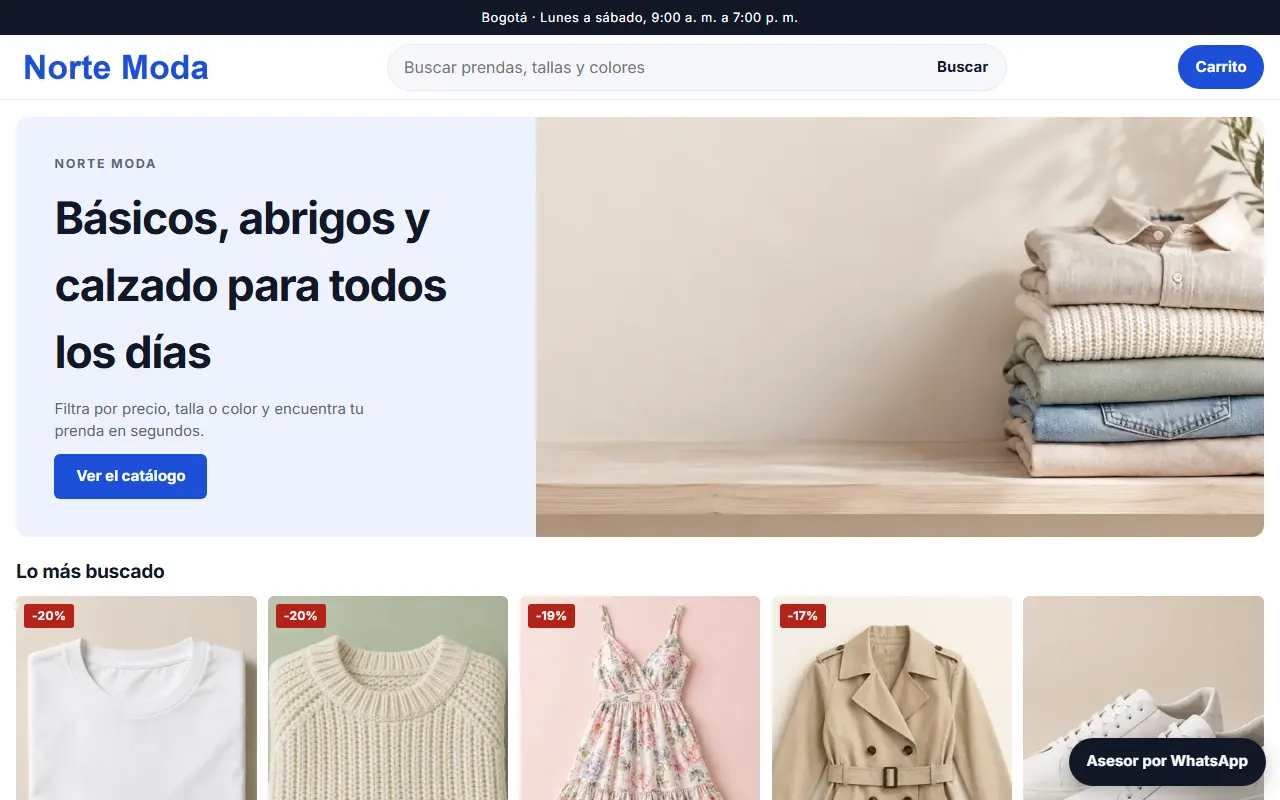Click the 'Lo más buscado' heading
This screenshot has width=1280, height=800.
coord(90,571)
